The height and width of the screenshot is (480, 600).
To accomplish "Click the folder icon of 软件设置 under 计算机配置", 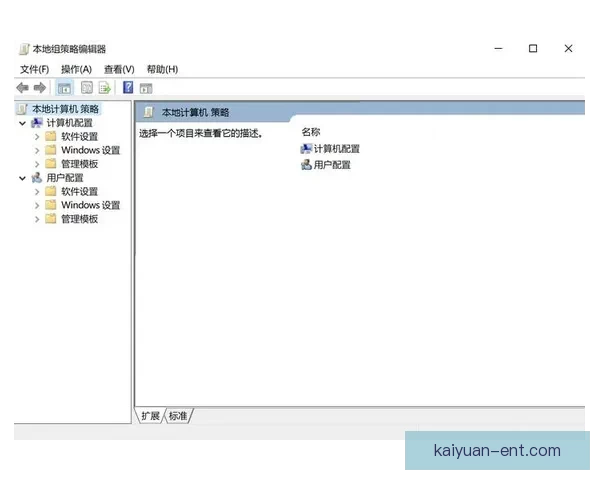I will pyautogui.click(x=51, y=136).
